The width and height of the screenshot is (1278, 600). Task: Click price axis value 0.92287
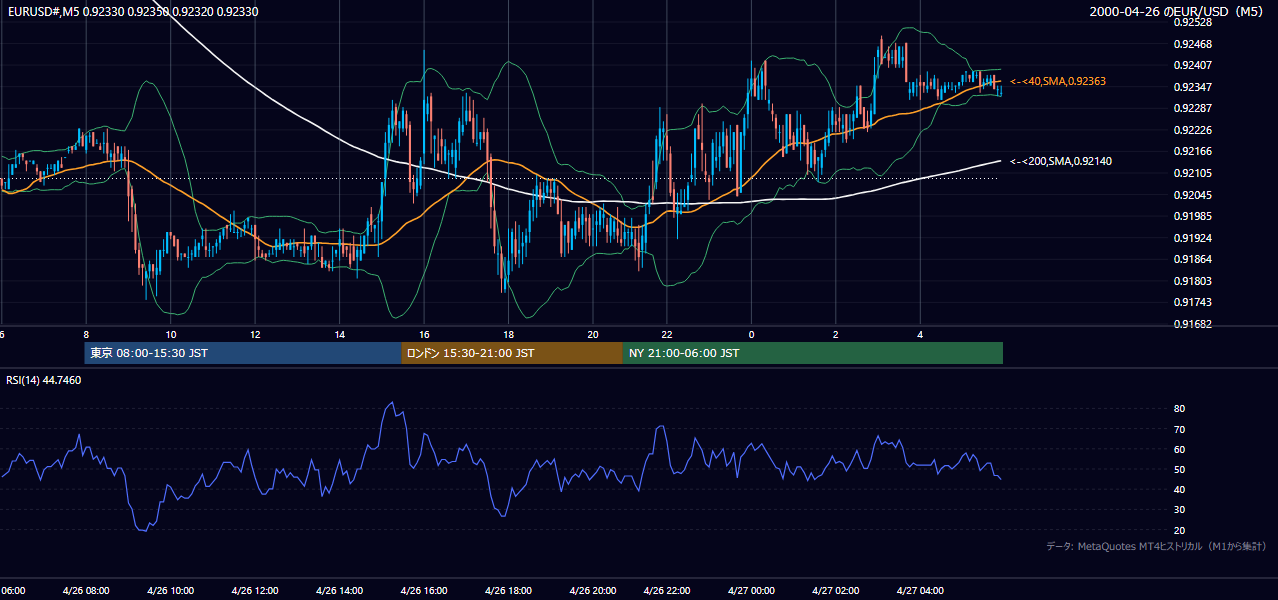[1194, 108]
